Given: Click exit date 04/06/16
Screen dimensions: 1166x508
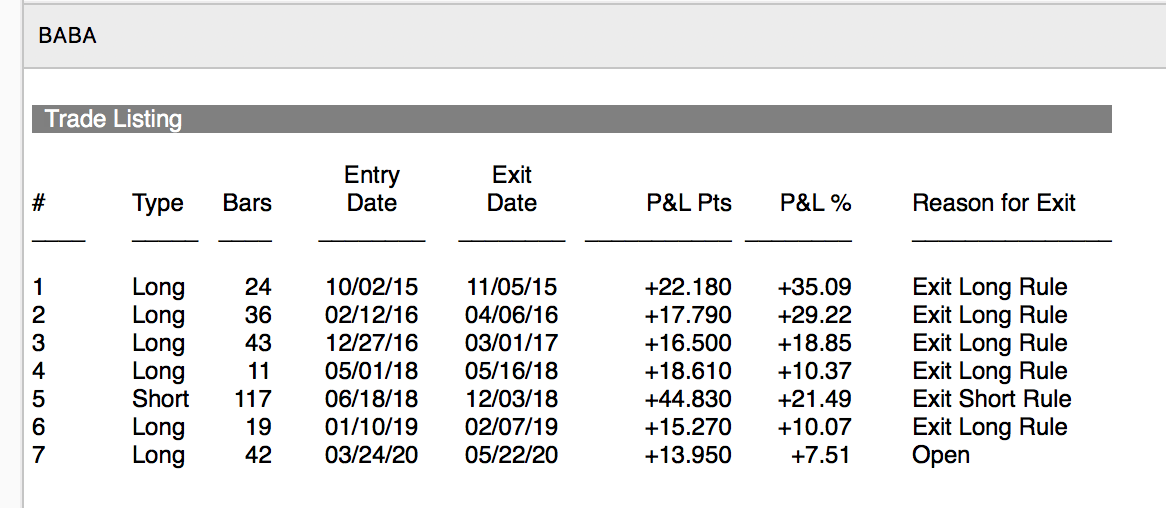Looking at the screenshot, I should (x=512, y=315).
